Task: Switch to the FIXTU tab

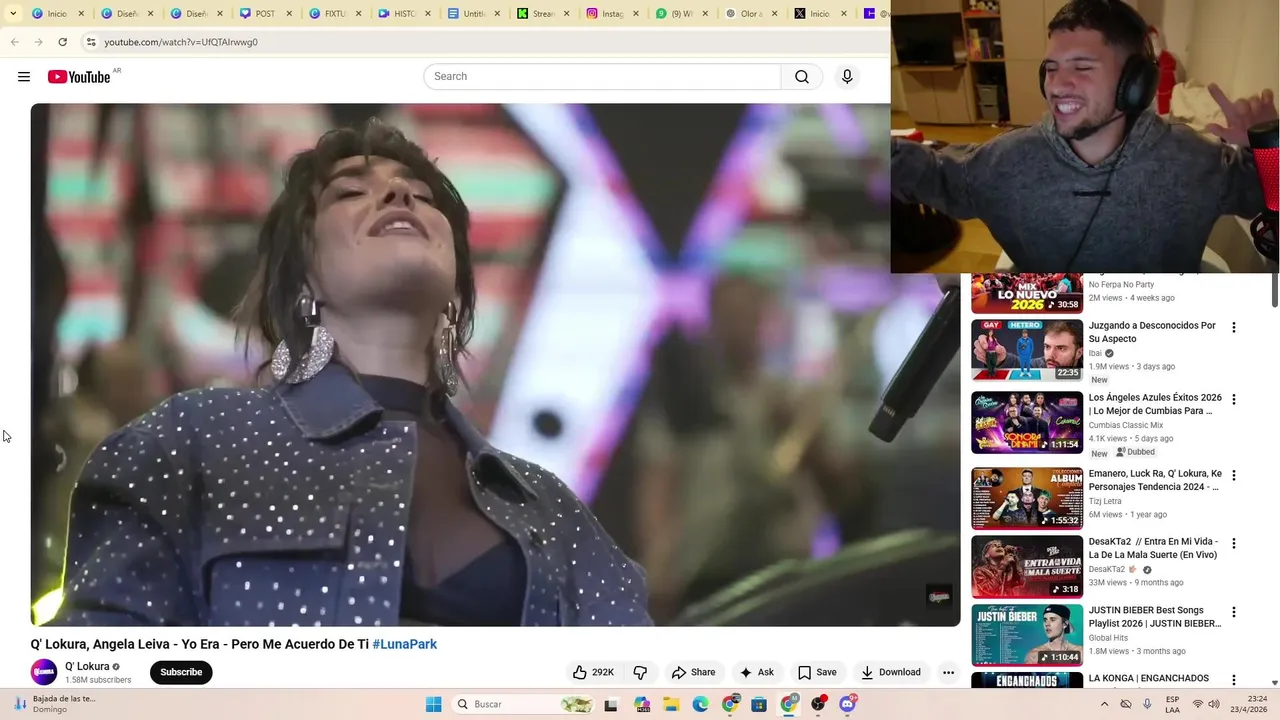Action: [333, 13]
